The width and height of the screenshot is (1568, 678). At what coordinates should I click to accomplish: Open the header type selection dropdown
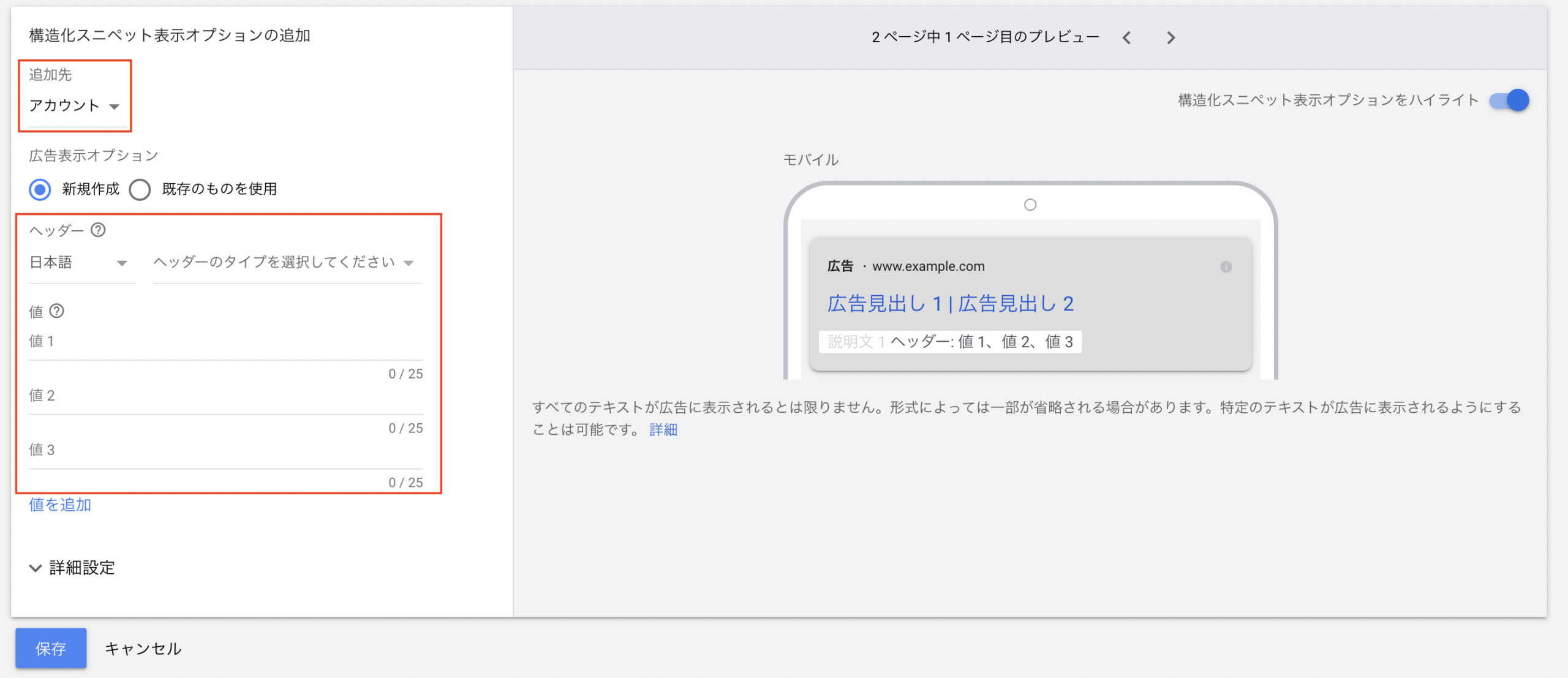285,263
